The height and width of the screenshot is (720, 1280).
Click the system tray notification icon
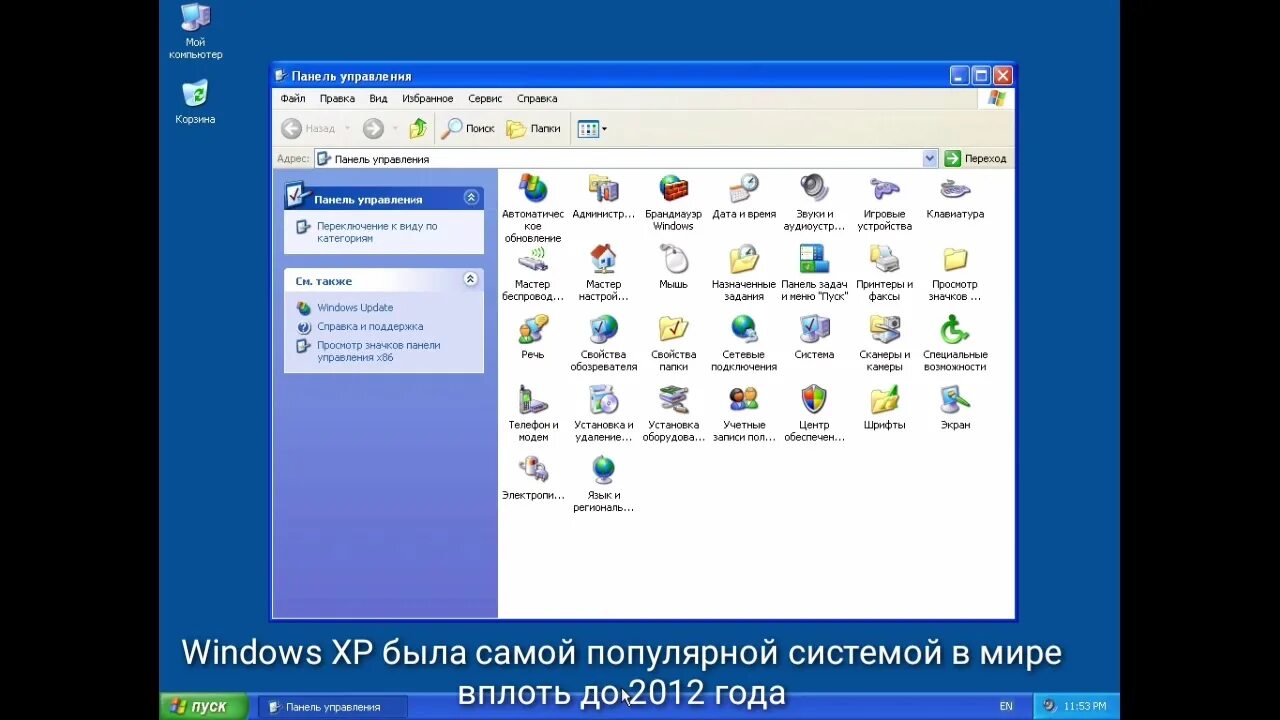(1049, 706)
